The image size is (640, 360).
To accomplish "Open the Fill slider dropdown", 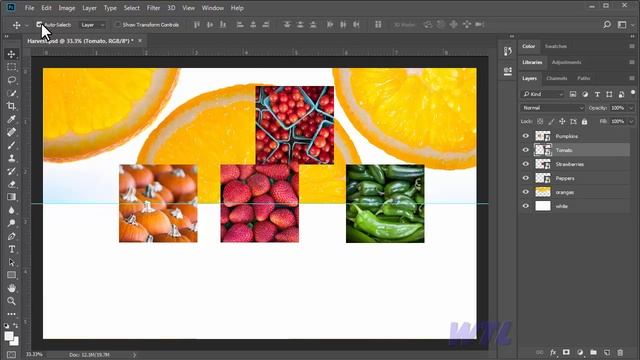I will (631, 122).
